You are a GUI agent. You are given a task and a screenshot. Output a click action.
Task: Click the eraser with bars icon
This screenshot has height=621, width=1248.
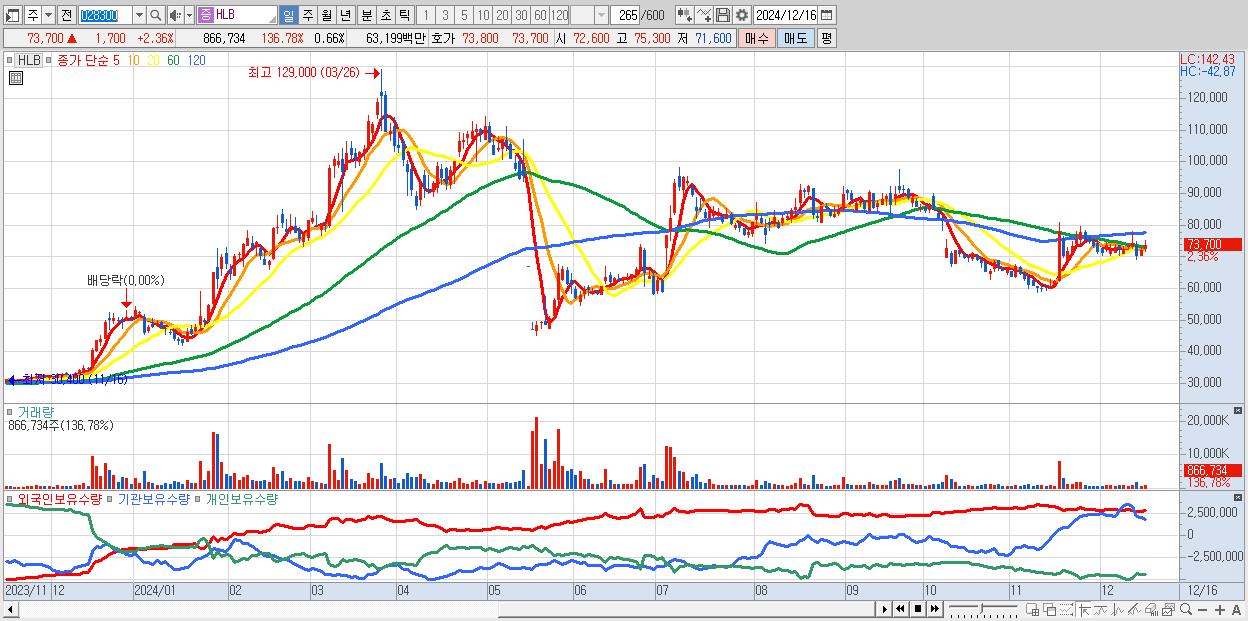point(1151,610)
